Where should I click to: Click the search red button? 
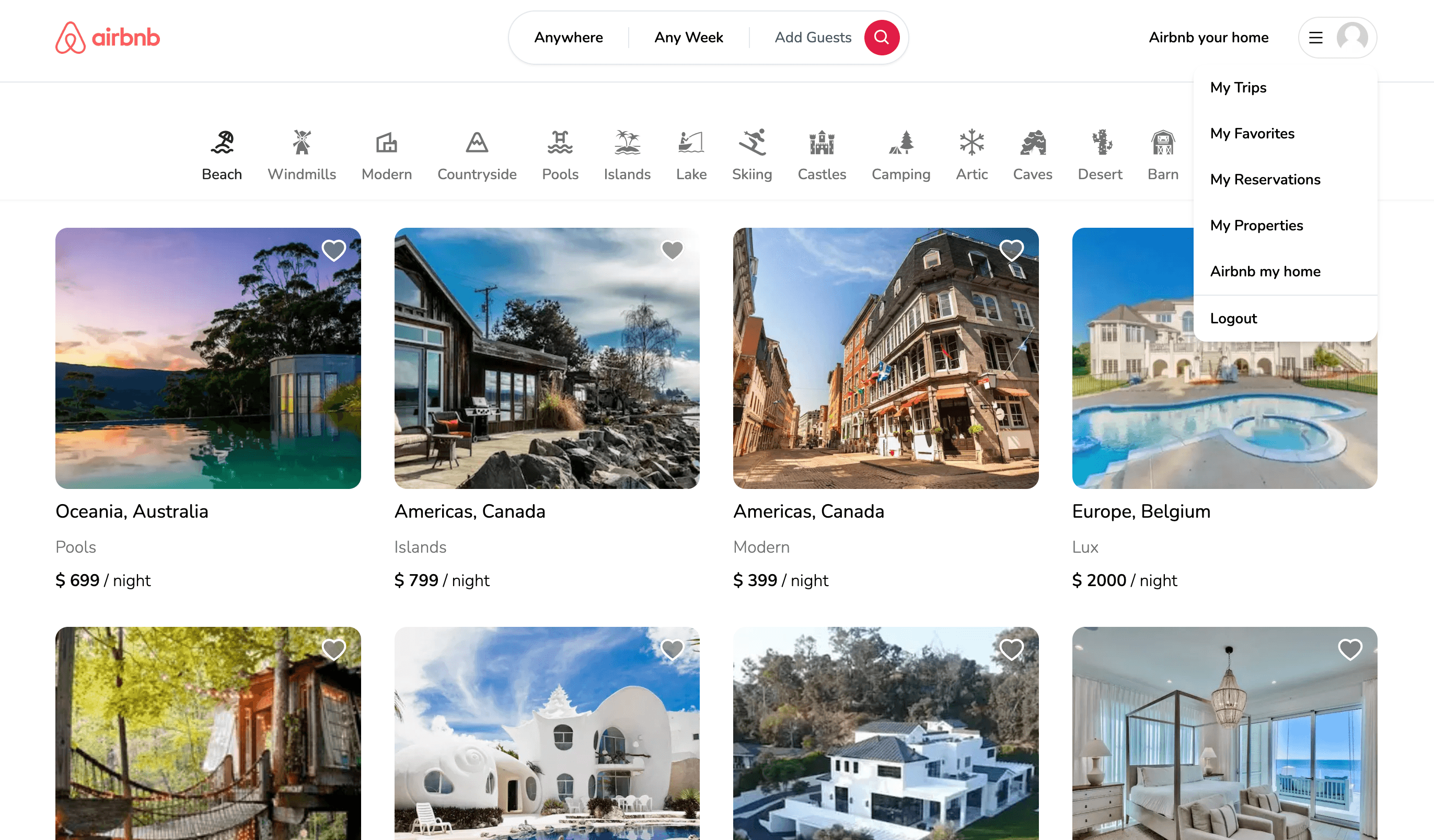point(880,37)
